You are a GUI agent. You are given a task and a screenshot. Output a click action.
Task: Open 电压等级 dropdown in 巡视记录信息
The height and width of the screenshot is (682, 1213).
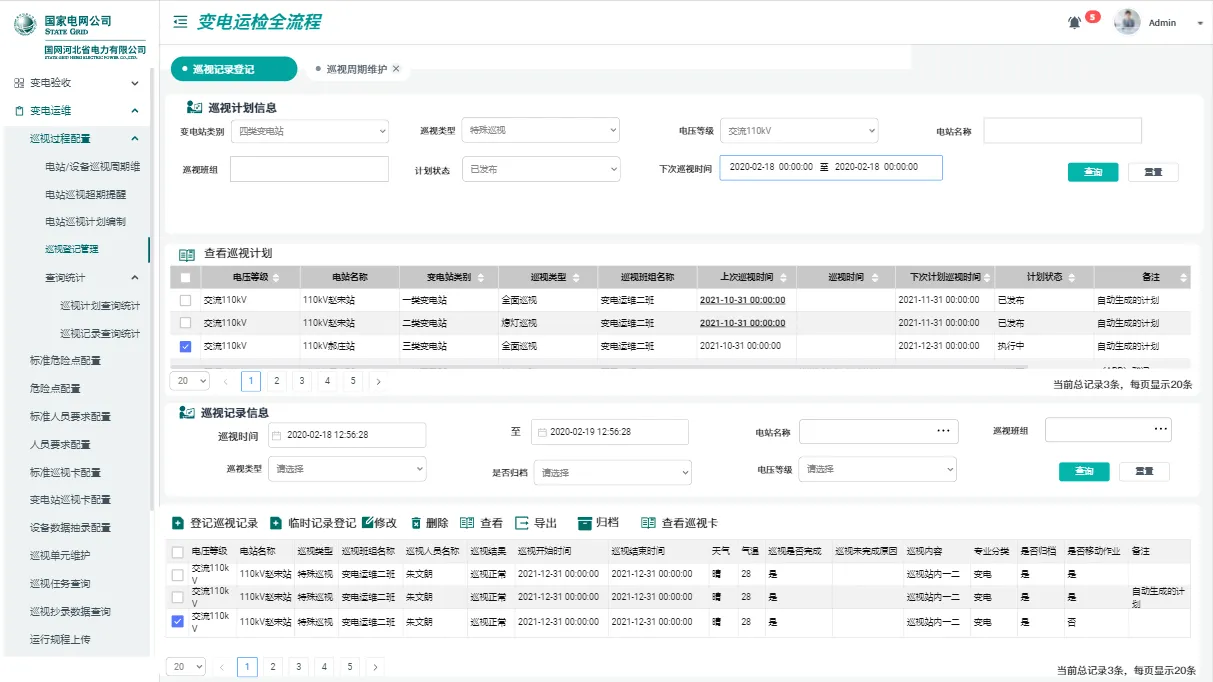877,469
